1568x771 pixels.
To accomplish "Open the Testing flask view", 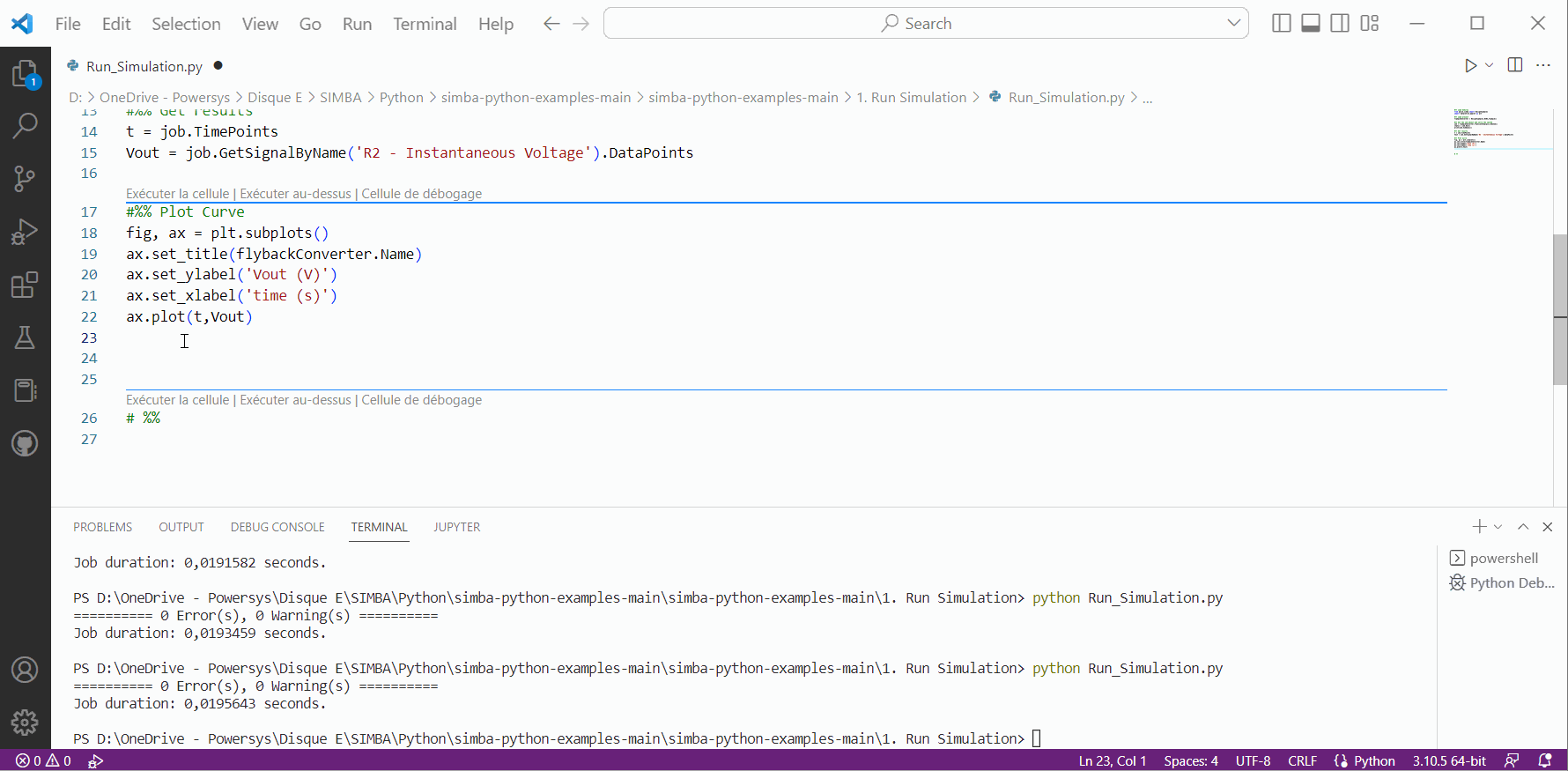I will [25, 337].
